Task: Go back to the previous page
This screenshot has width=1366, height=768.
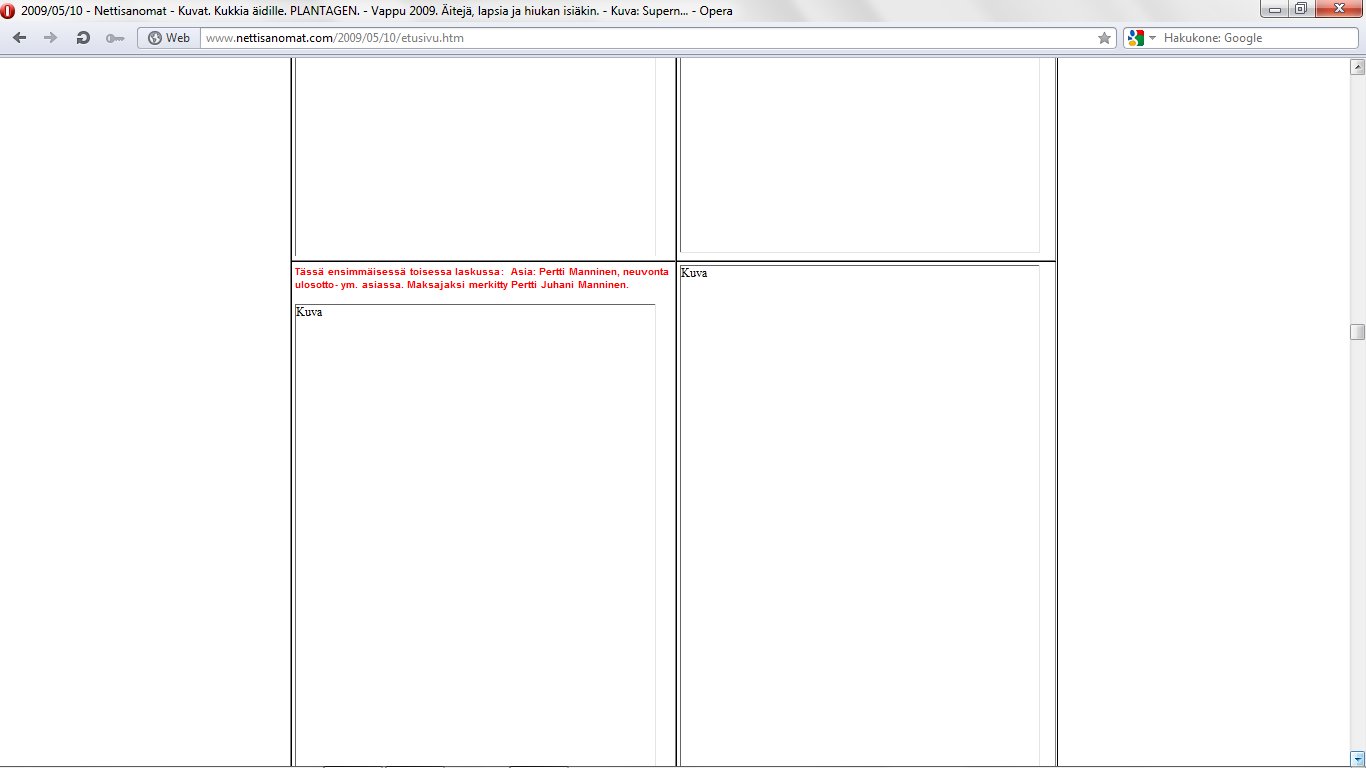Action: [x=20, y=38]
